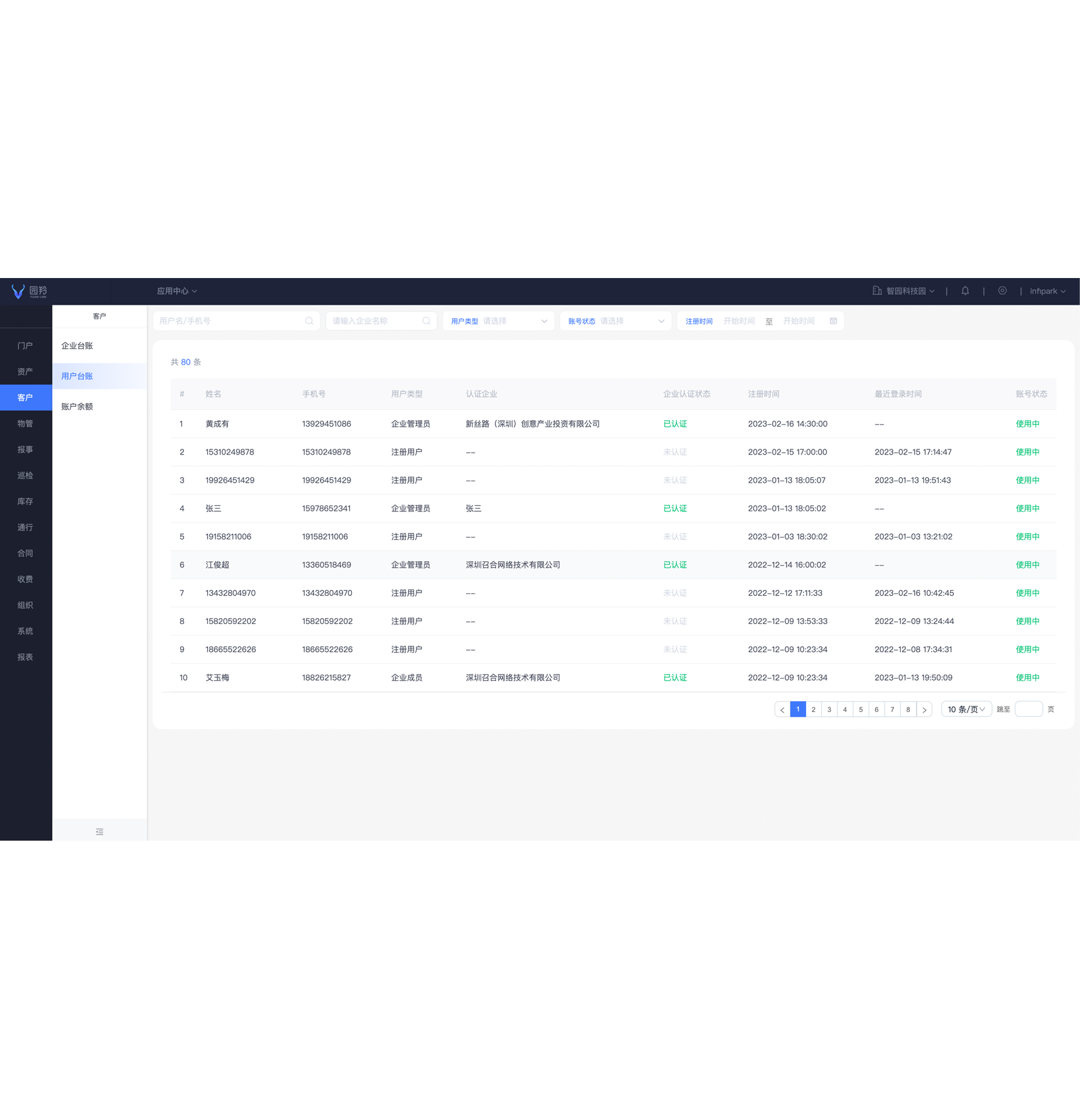Go to page 2
The width and height of the screenshot is (1080, 1120).
pyautogui.click(x=813, y=709)
